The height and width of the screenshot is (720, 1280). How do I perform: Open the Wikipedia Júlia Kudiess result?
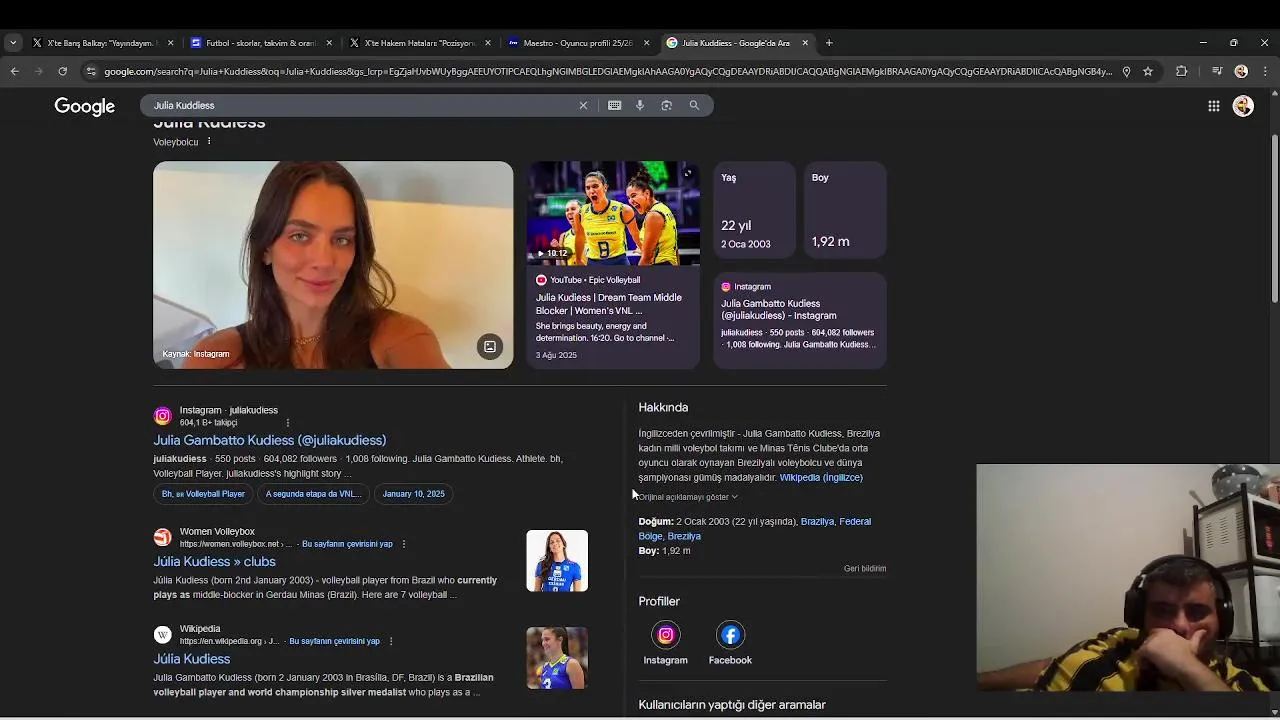[191, 659]
